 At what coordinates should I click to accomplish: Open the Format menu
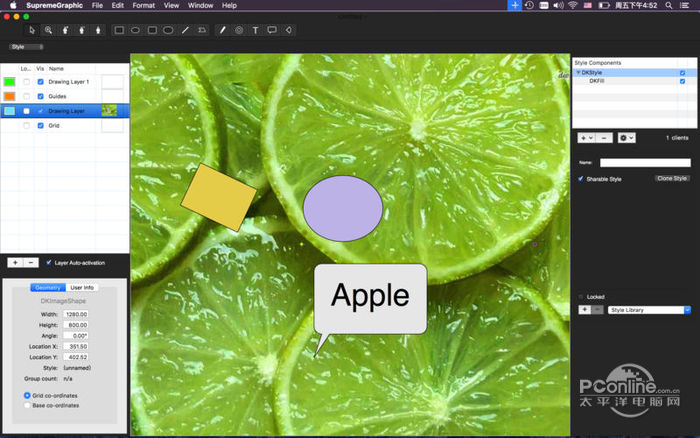click(144, 5)
